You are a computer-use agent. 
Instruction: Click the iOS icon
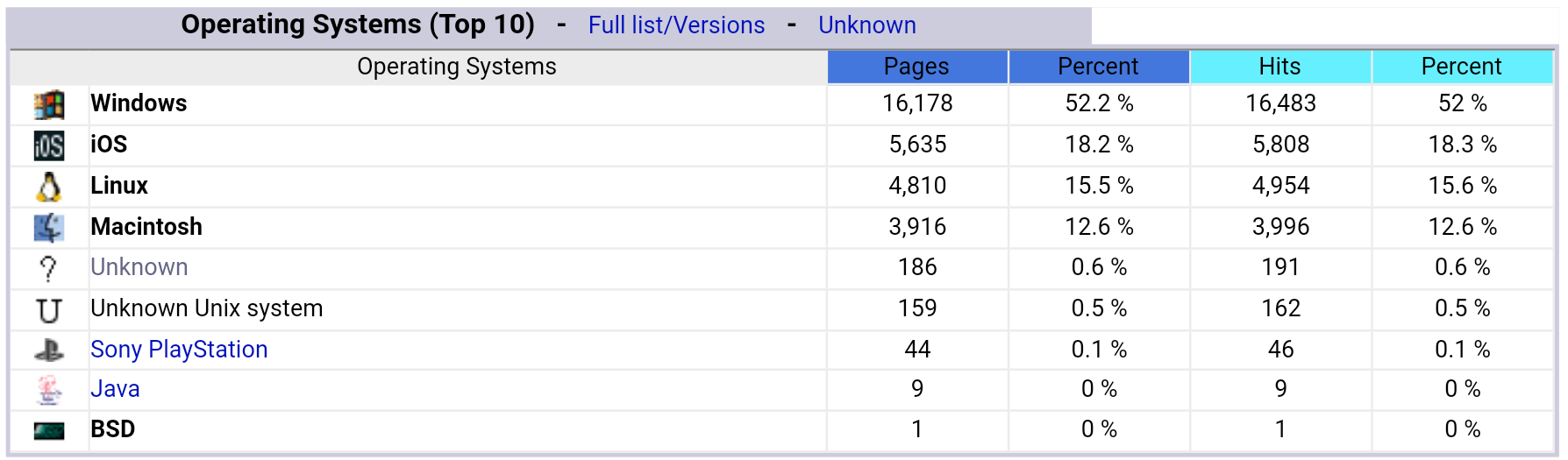(x=49, y=145)
